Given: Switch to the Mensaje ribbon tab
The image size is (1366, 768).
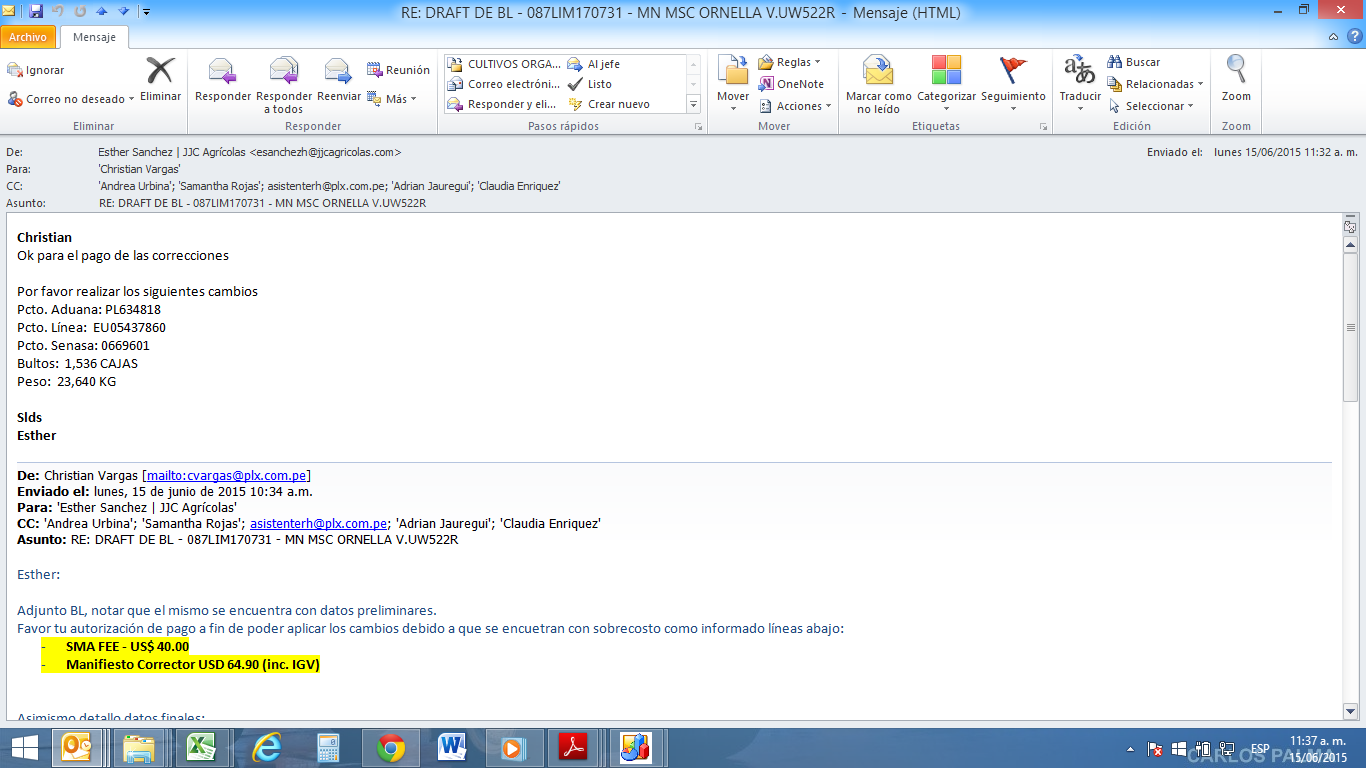Looking at the screenshot, I should [94, 37].
